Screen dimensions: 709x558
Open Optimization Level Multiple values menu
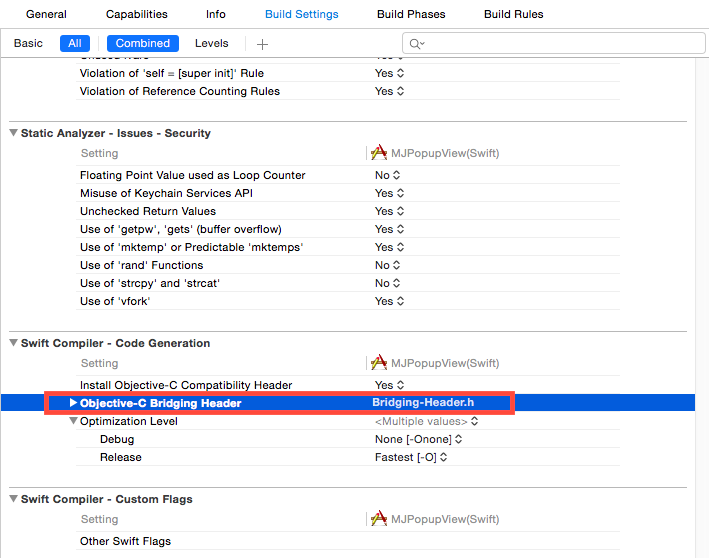[426, 421]
